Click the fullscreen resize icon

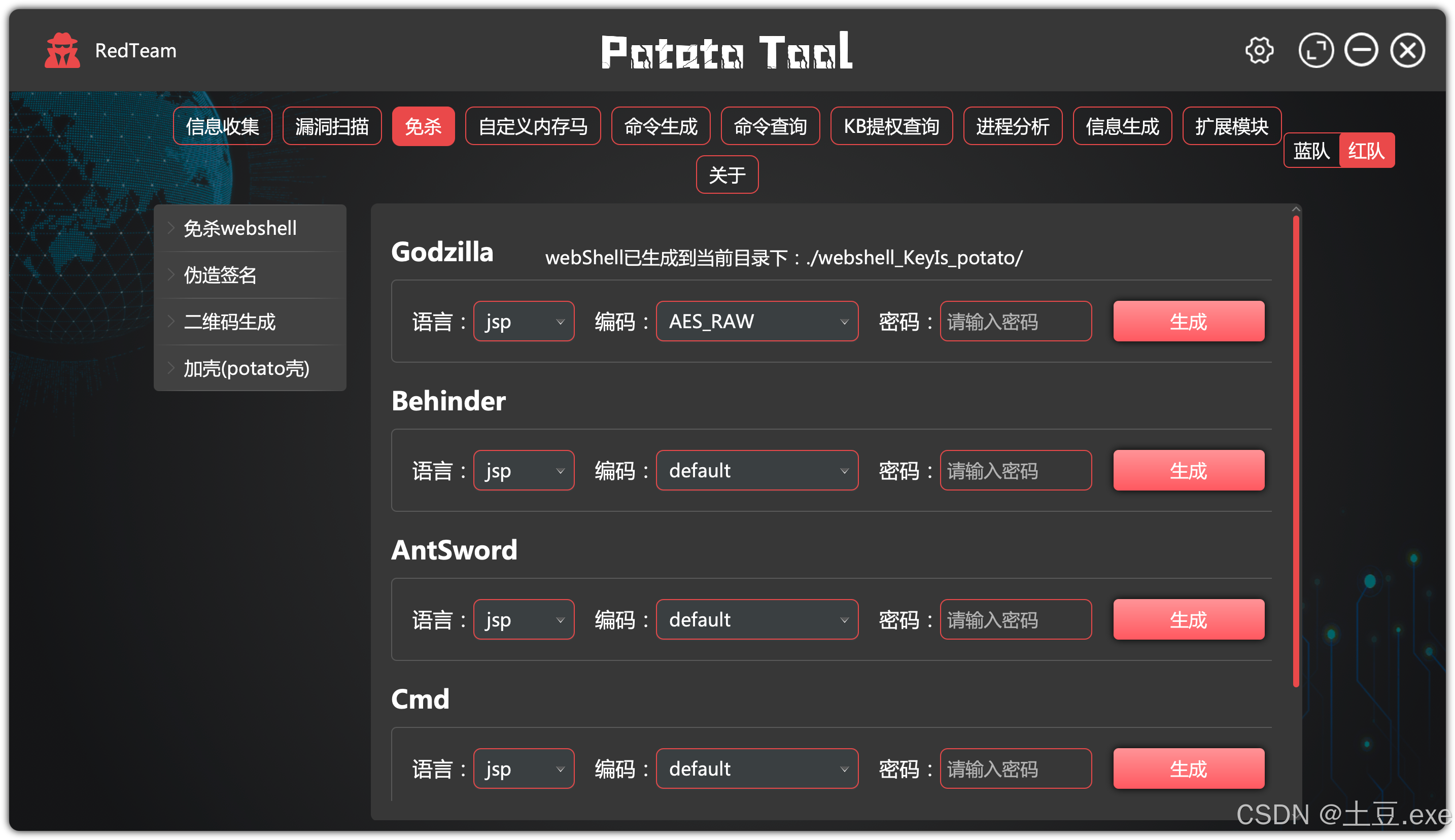tap(1315, 51)
